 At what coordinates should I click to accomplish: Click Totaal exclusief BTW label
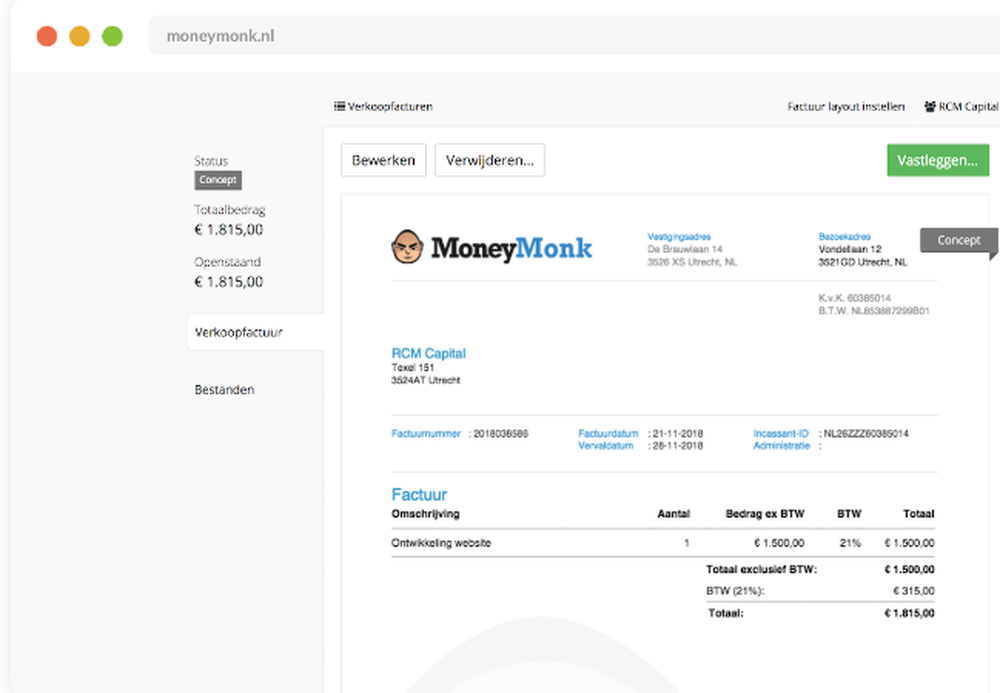pos(761,569)
